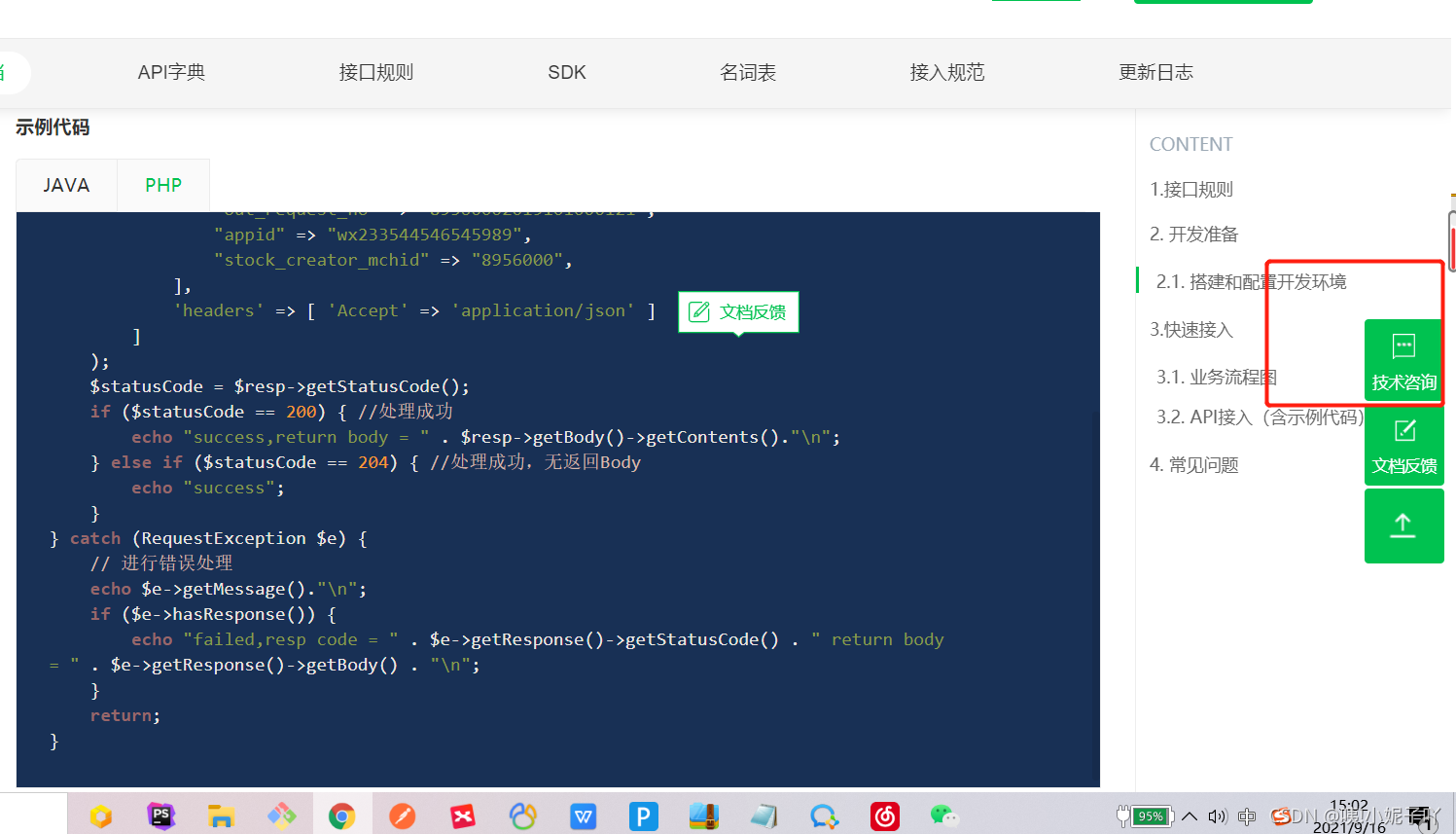The width and height of the screenshot is (1456, 834).
Task: Jump to 1.接口规则 section
Action: pyautogui.click(x=1191, y=190)
